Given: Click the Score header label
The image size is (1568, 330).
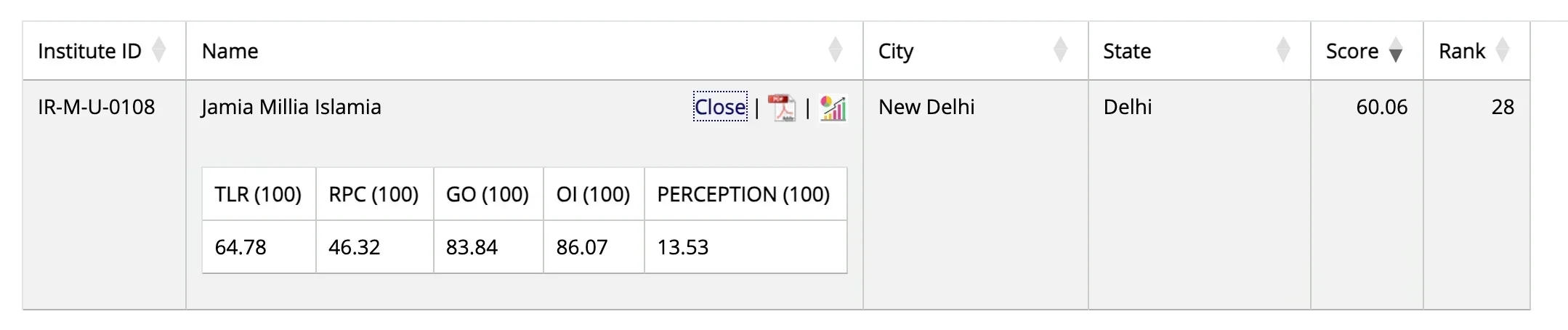Looking at the screenshot, I should [1351, 51].
